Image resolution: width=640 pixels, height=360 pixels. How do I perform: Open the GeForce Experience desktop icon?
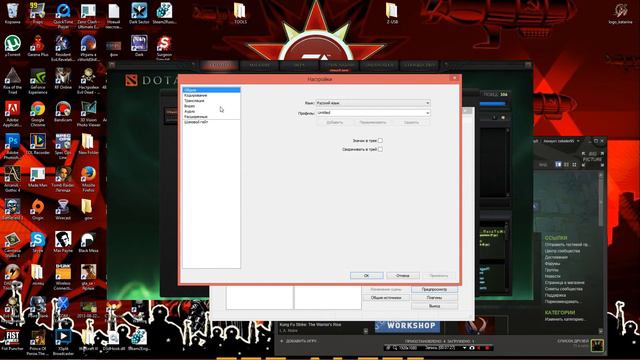pyautogui.click(x=38, y=81)
